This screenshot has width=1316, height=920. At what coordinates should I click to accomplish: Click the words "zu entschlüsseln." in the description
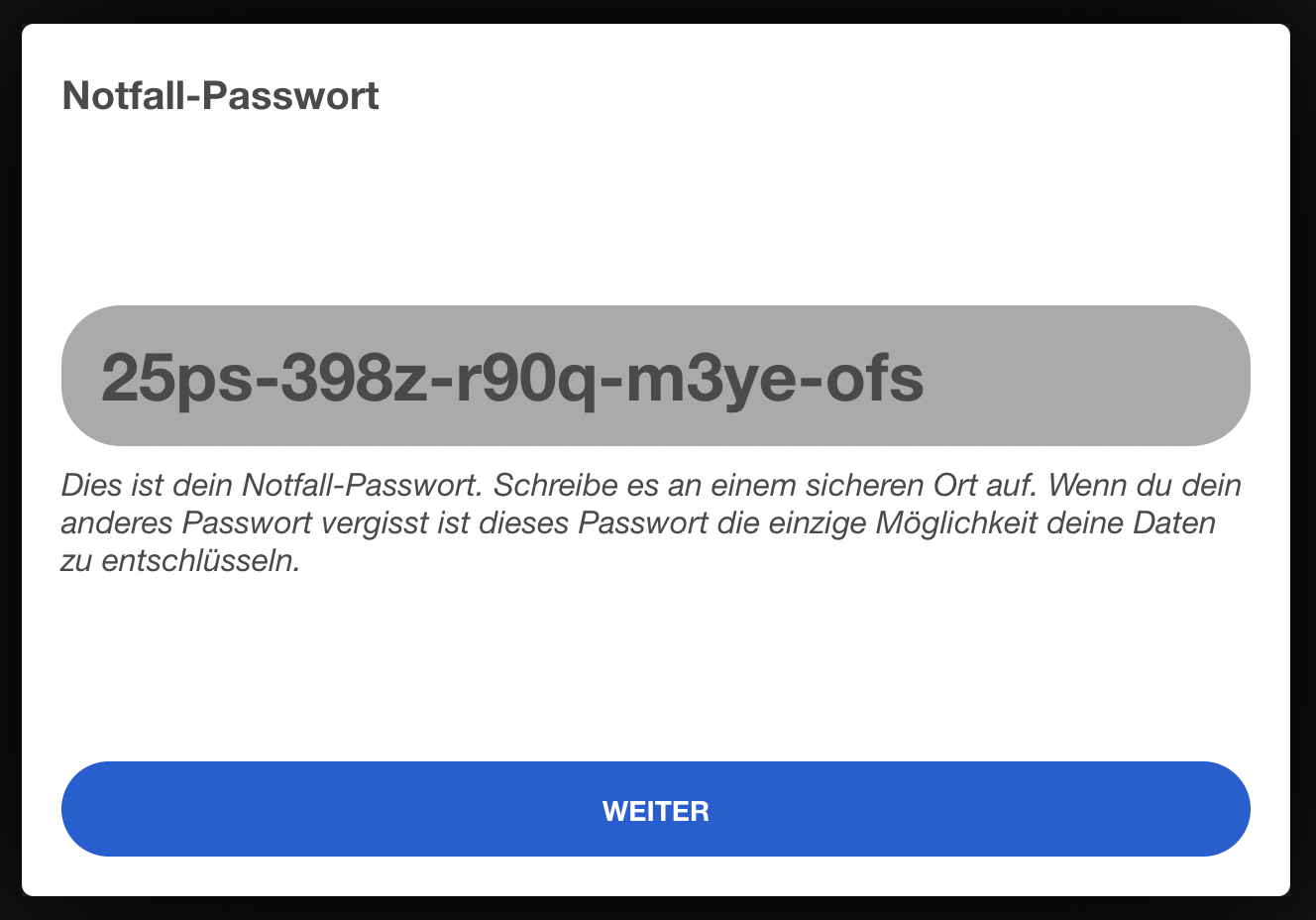coord(180,560)
